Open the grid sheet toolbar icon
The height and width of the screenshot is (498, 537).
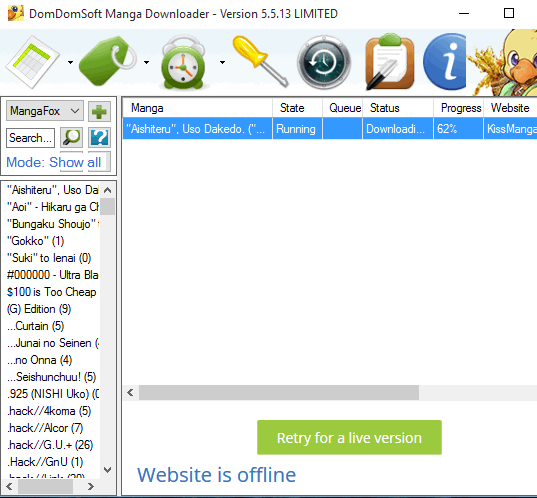[33, 62]
